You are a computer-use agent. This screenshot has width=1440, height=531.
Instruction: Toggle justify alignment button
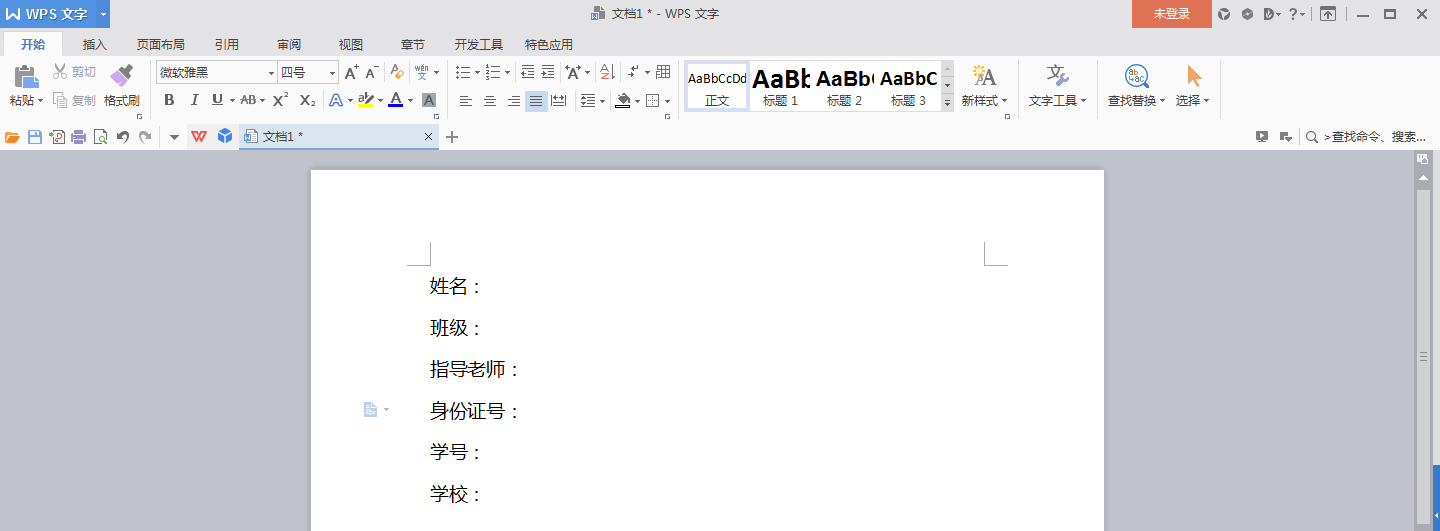pos(536,100)
